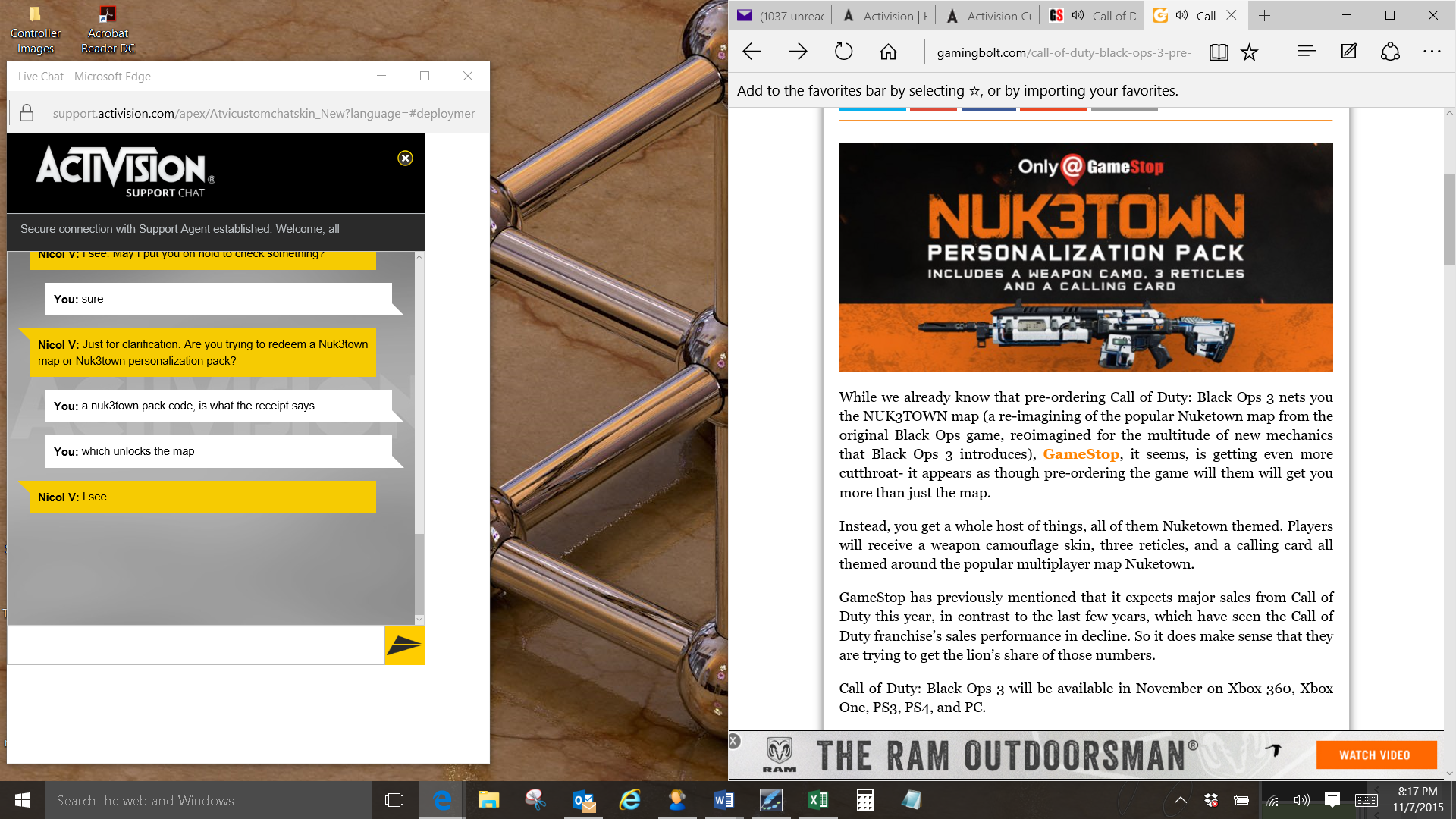1456x819 pixels.
Task: Click the 'which unlocks the map' message
Action: point(218,451)
